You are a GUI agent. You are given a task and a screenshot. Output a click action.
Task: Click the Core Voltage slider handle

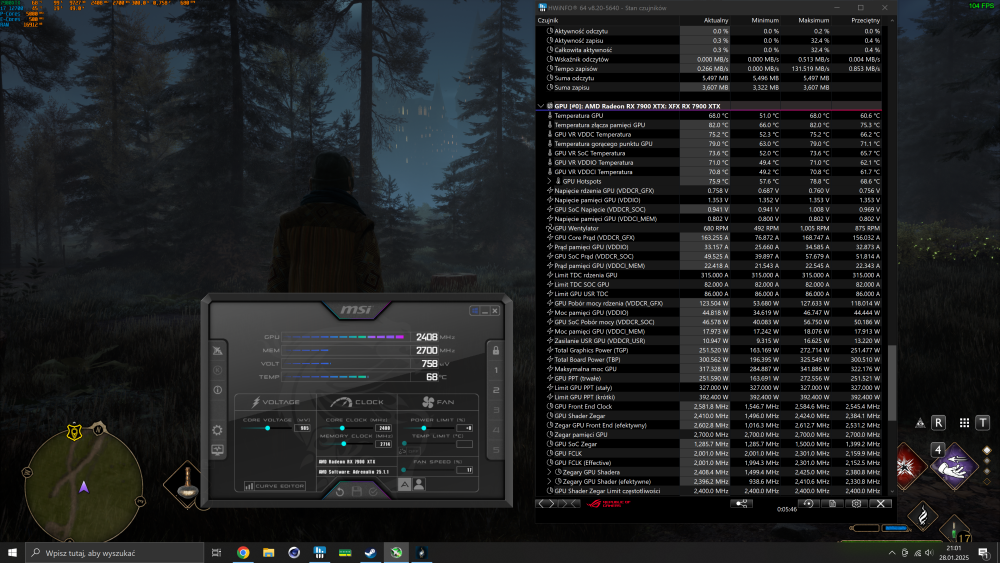coord(268,428)
